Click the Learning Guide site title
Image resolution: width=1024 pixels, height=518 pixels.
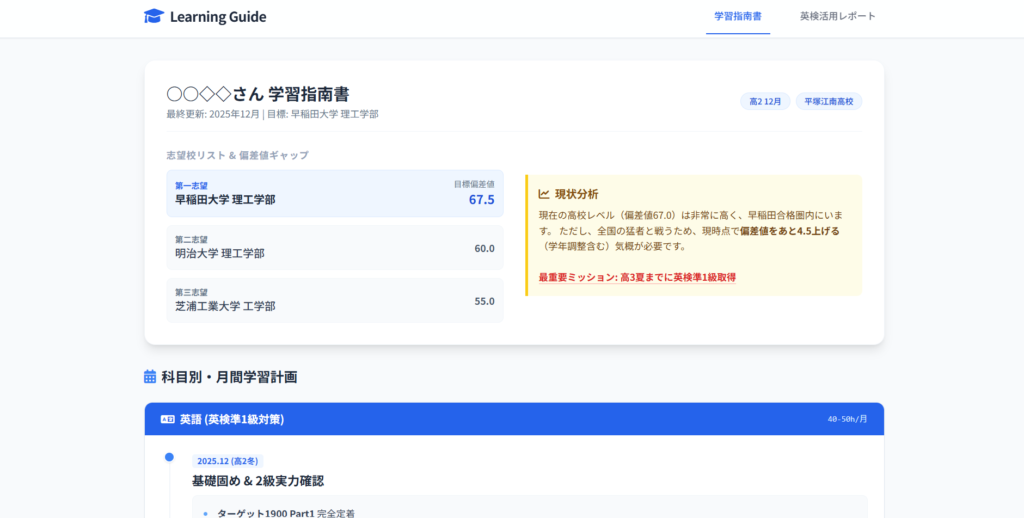(x=218, y=16)
